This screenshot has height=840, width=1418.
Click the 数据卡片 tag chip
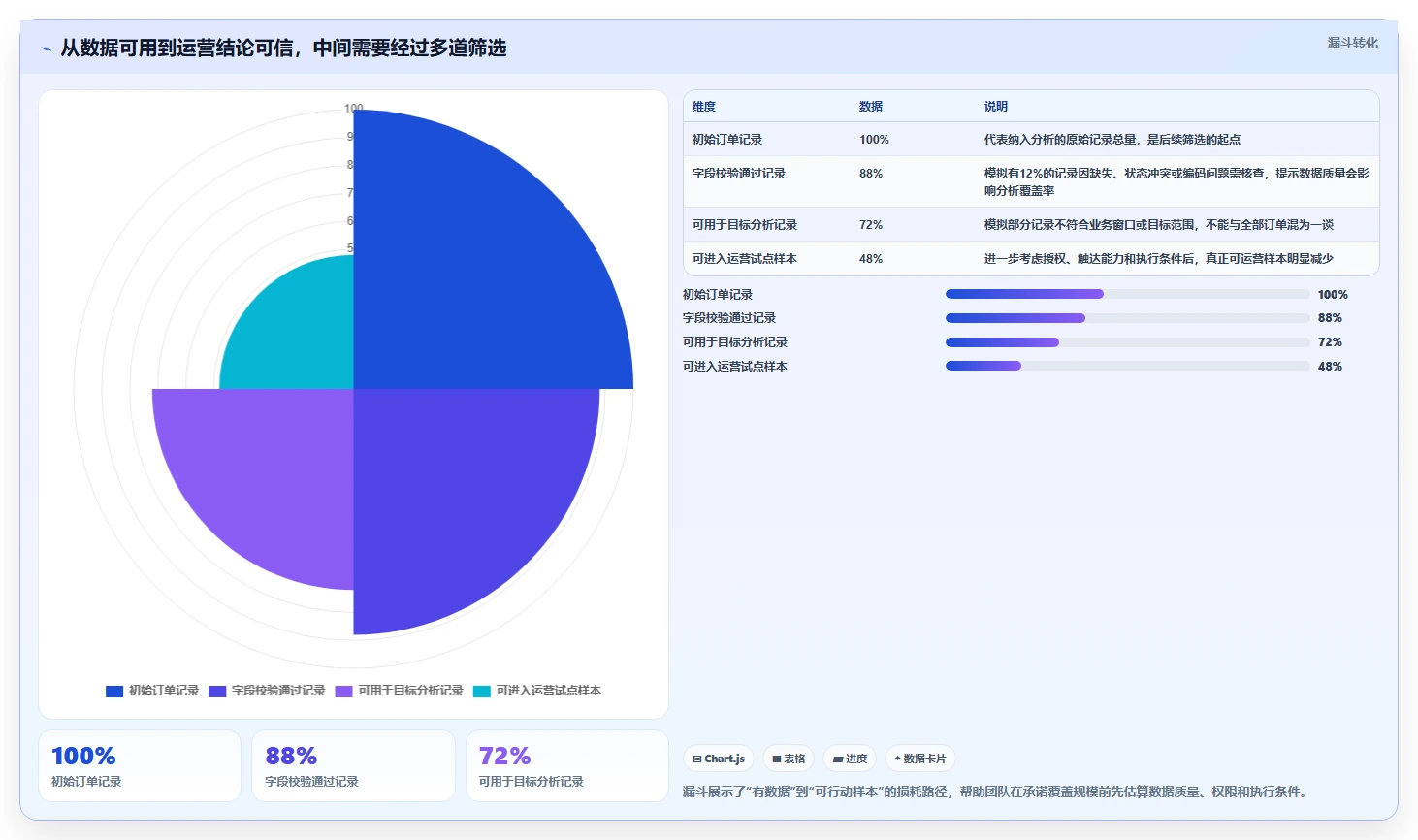click(920, 759)
